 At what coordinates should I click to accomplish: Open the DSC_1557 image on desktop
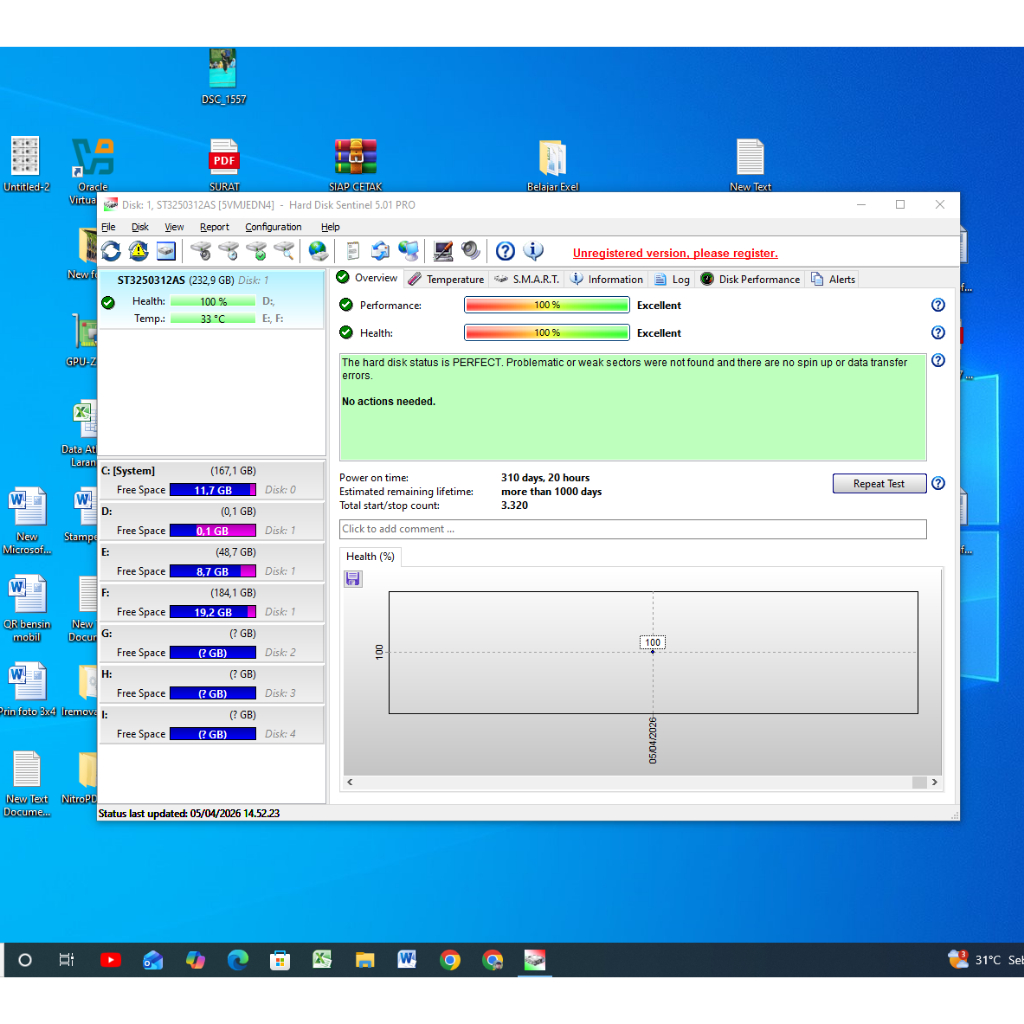[223, 76]
